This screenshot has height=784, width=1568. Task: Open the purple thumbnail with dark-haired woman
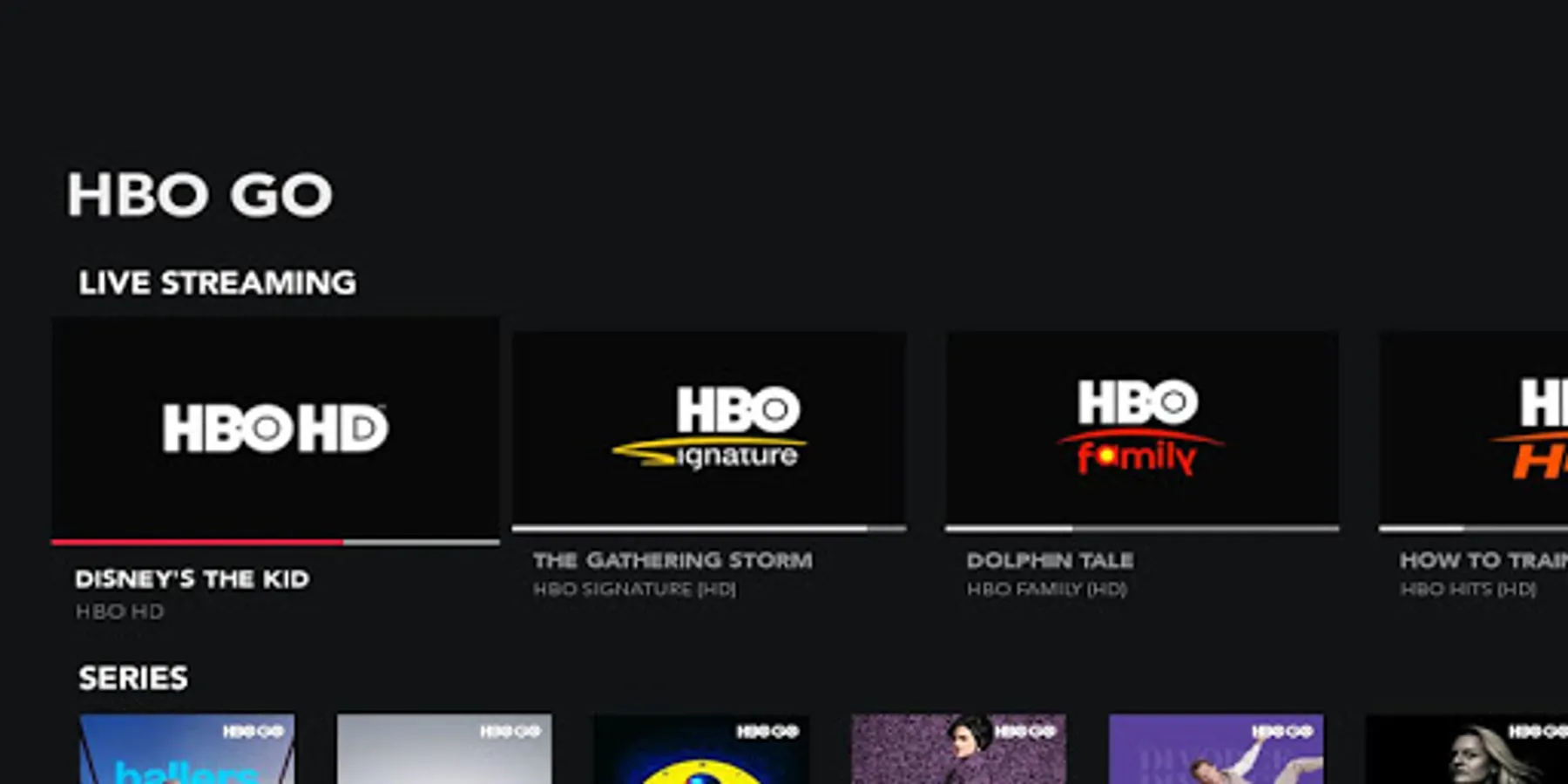click(958, 749)
